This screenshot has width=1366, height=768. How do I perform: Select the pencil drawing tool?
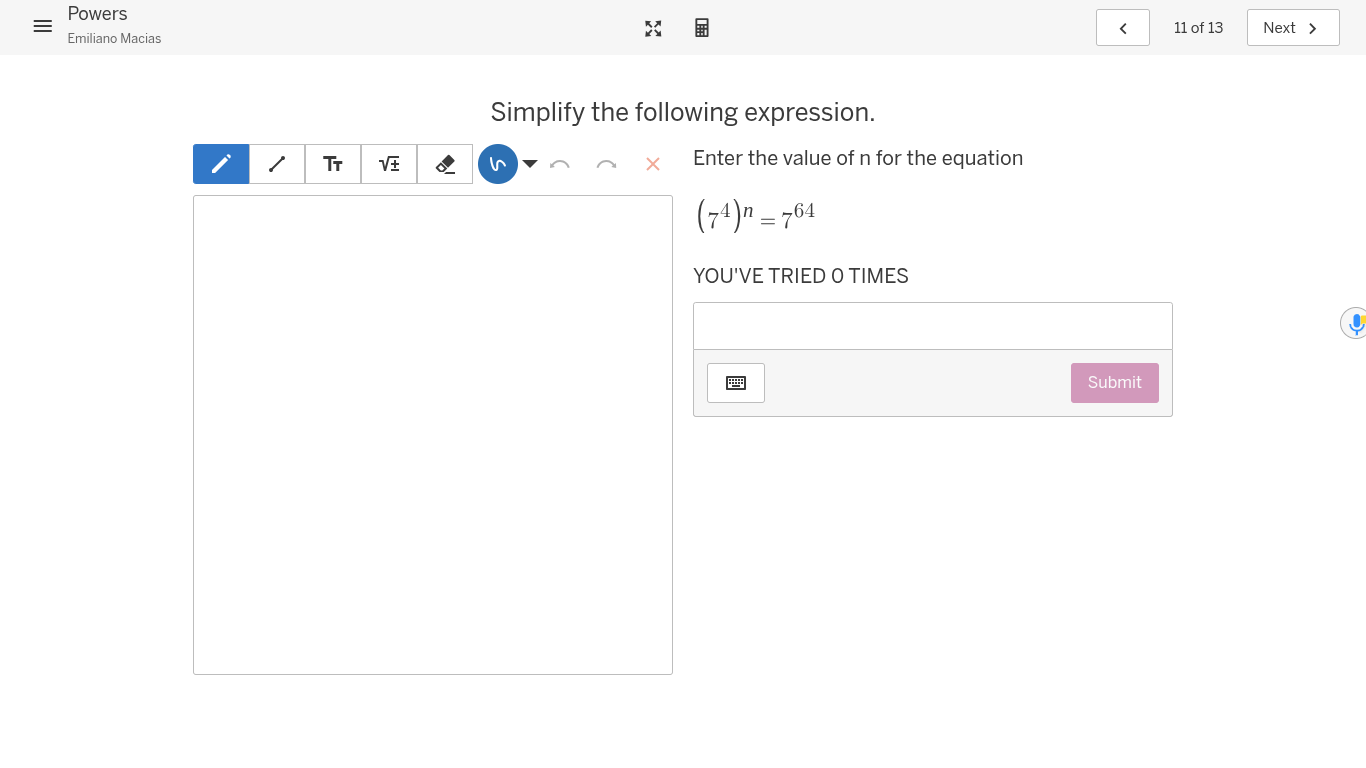[221, 164]
